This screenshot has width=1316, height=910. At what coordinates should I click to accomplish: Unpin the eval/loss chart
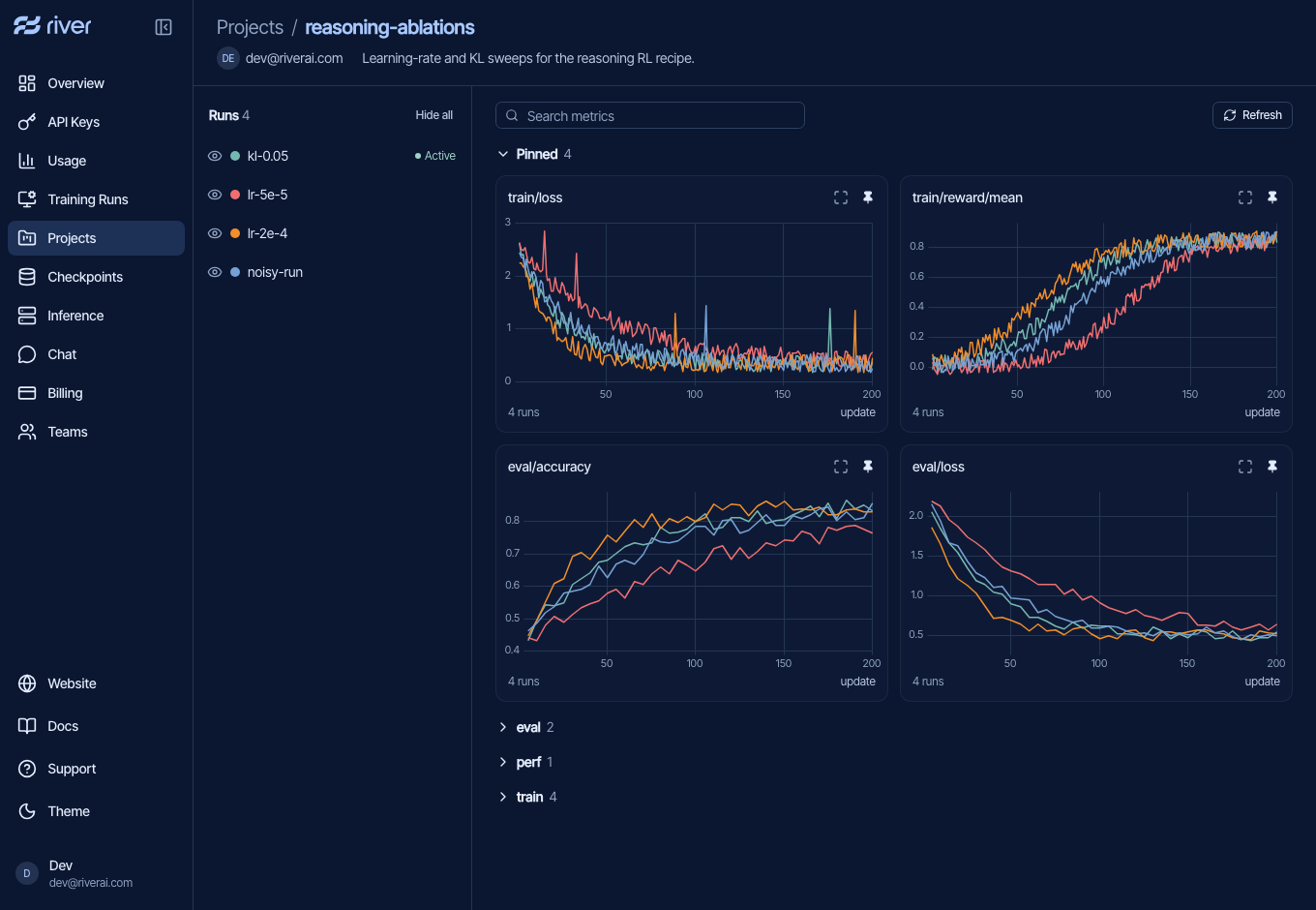pyautogui.click(x=1272, y=467)
